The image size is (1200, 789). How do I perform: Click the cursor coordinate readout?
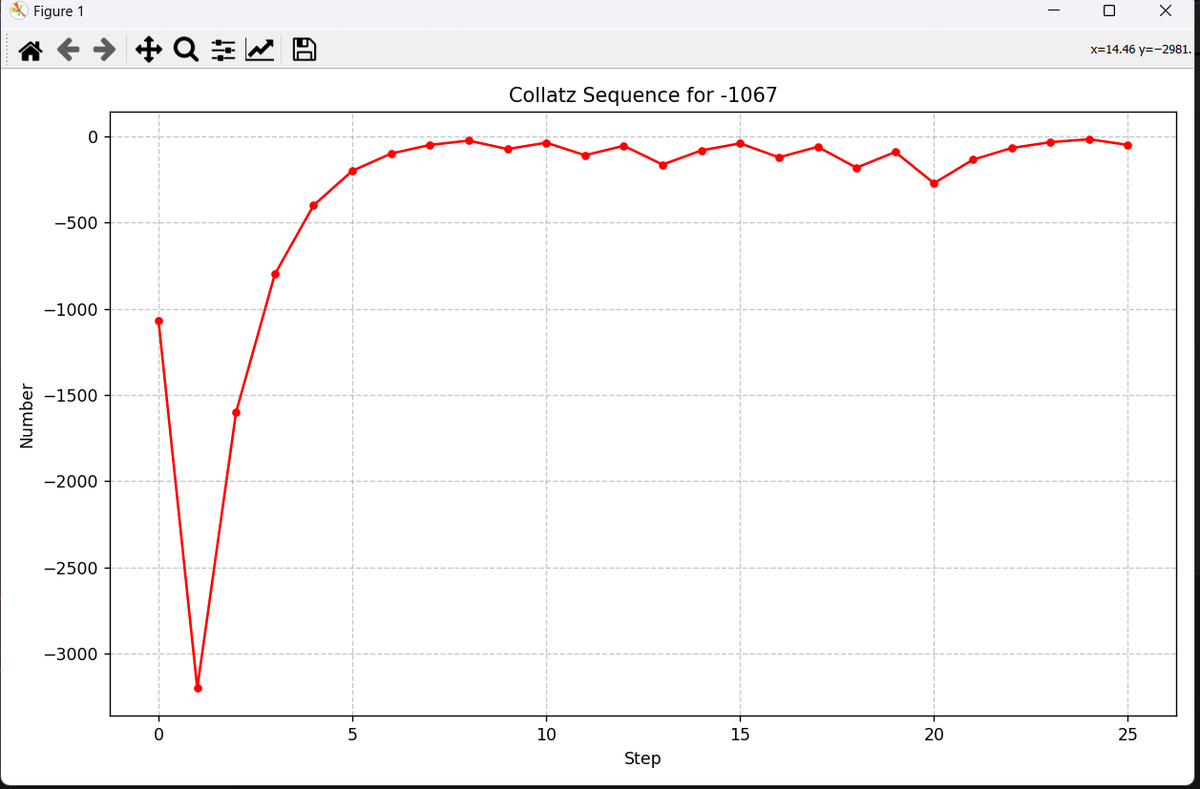point(1142,48)
